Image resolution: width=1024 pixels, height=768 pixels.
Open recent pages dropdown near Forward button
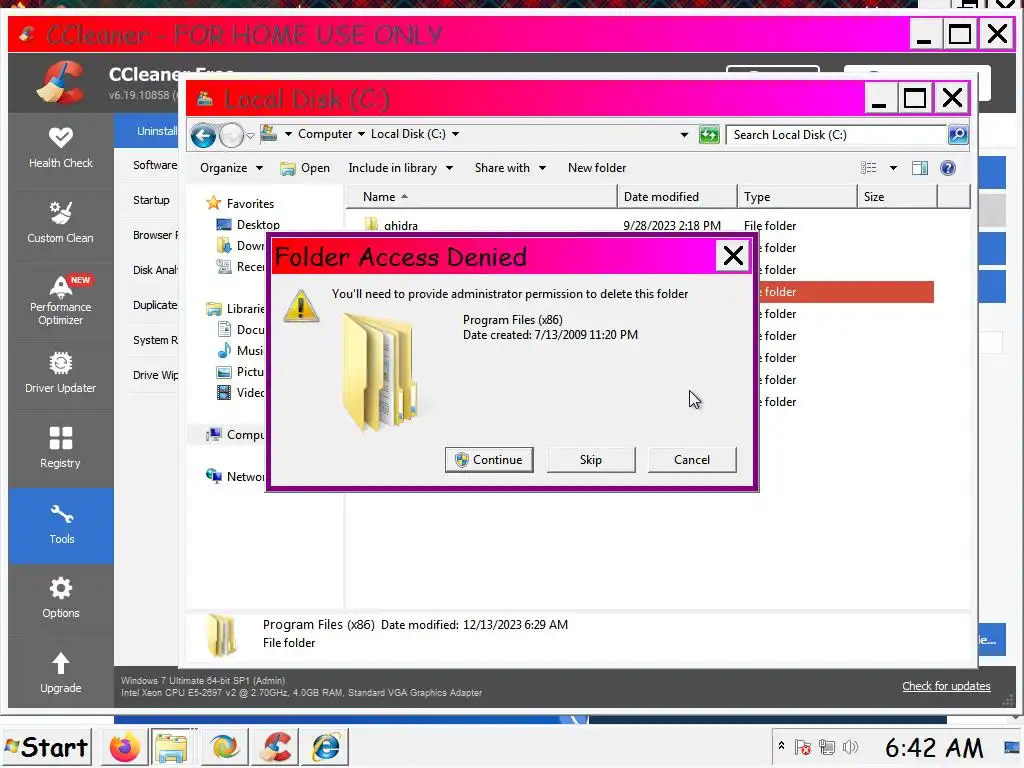pos(250,136)
